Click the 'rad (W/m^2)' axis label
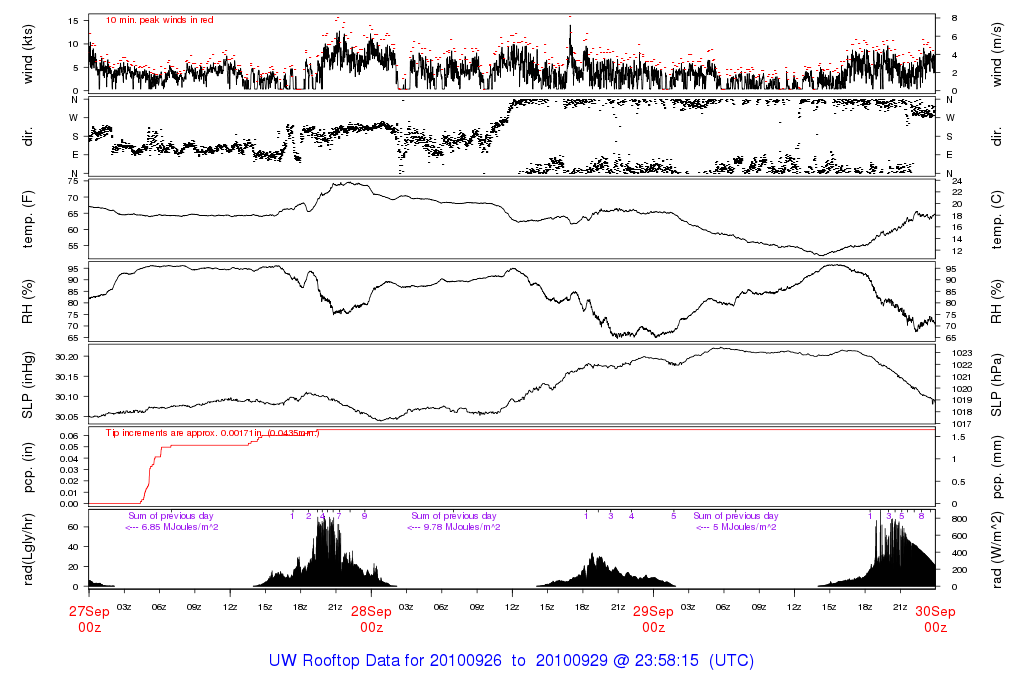Screen dimensions: 1024x700 click(x=997, y=549)
